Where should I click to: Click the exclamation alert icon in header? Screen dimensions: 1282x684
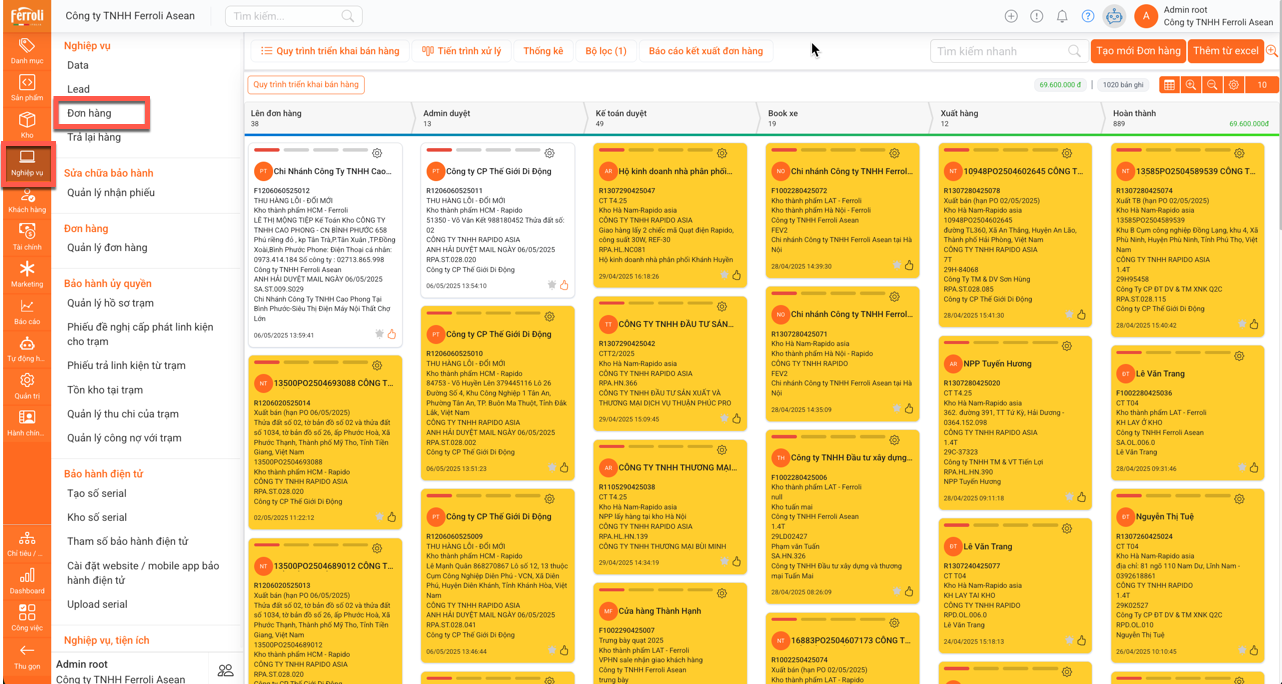click(1037, 16)
